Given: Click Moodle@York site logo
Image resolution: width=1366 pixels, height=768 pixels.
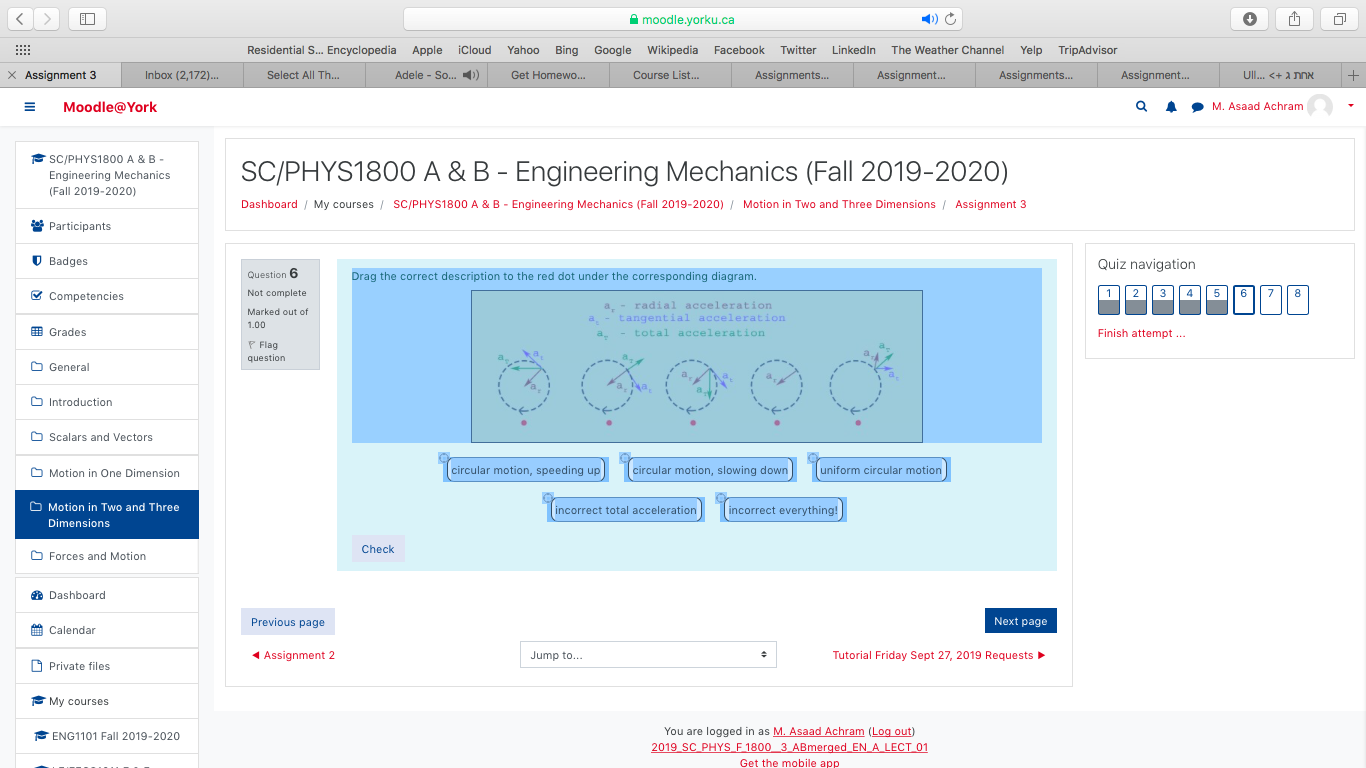Looking at the screenshot, I should (110, 107).
